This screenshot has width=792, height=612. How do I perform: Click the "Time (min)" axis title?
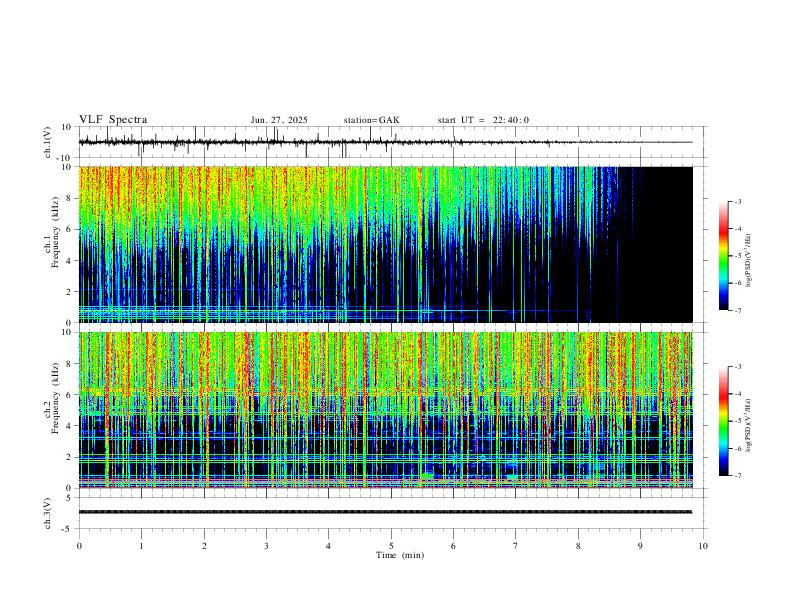pyautogui.click(x=400, y=555)
